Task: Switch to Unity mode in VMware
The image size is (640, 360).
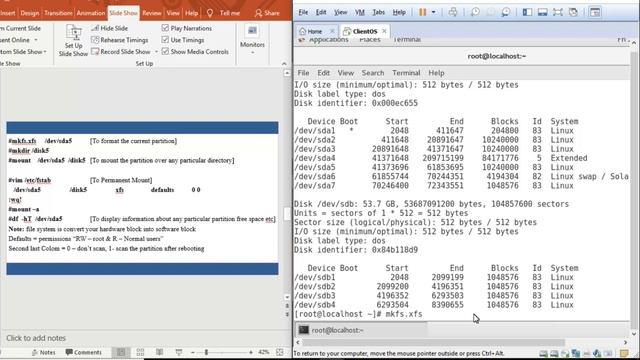Action: tap(573, 12)
